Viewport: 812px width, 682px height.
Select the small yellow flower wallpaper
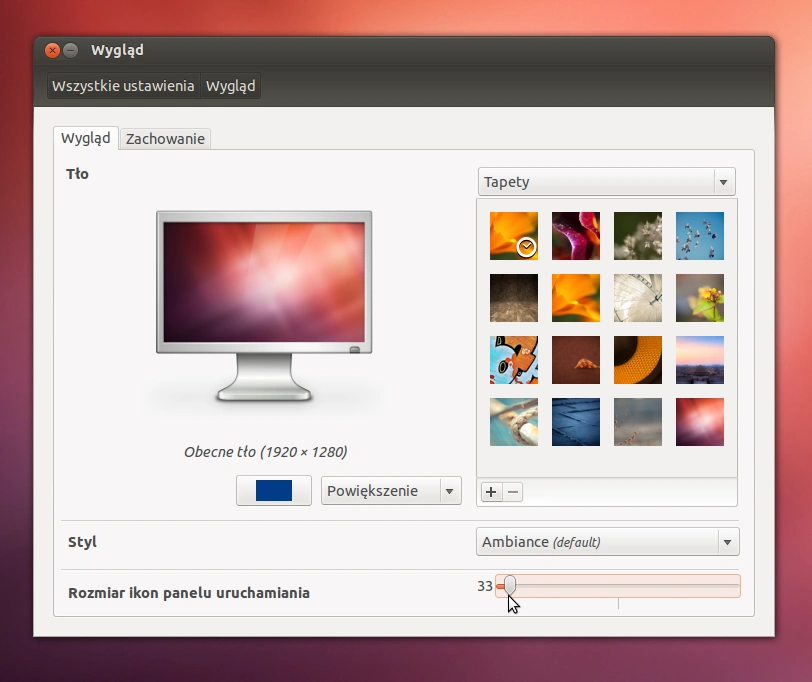pyautogui.click(x=700, y=298)
